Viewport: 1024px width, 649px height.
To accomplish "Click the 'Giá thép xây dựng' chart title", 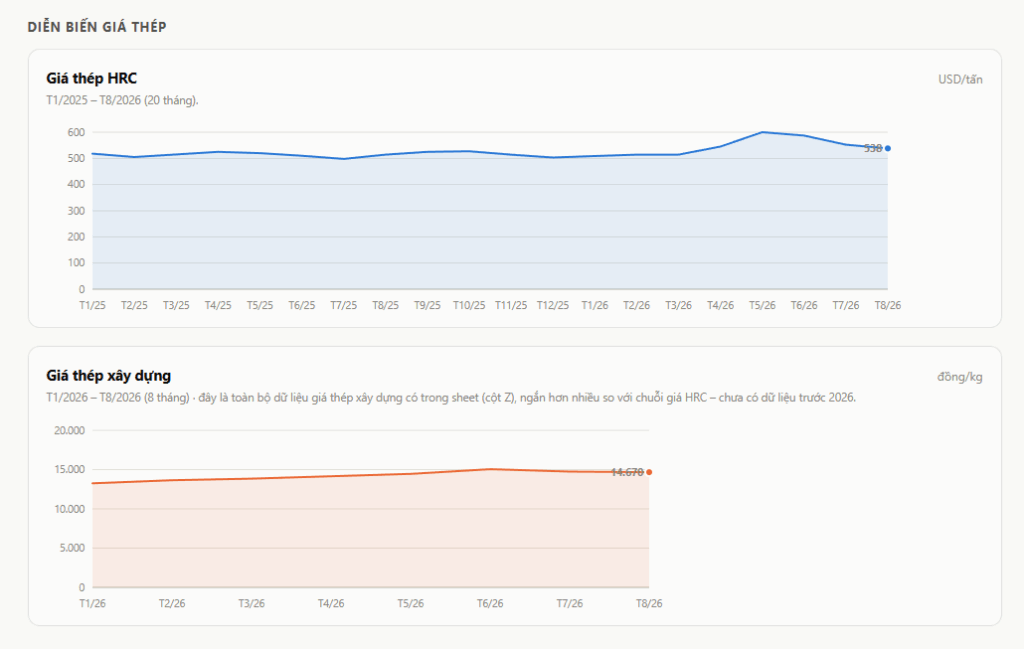I will point(108,375).
